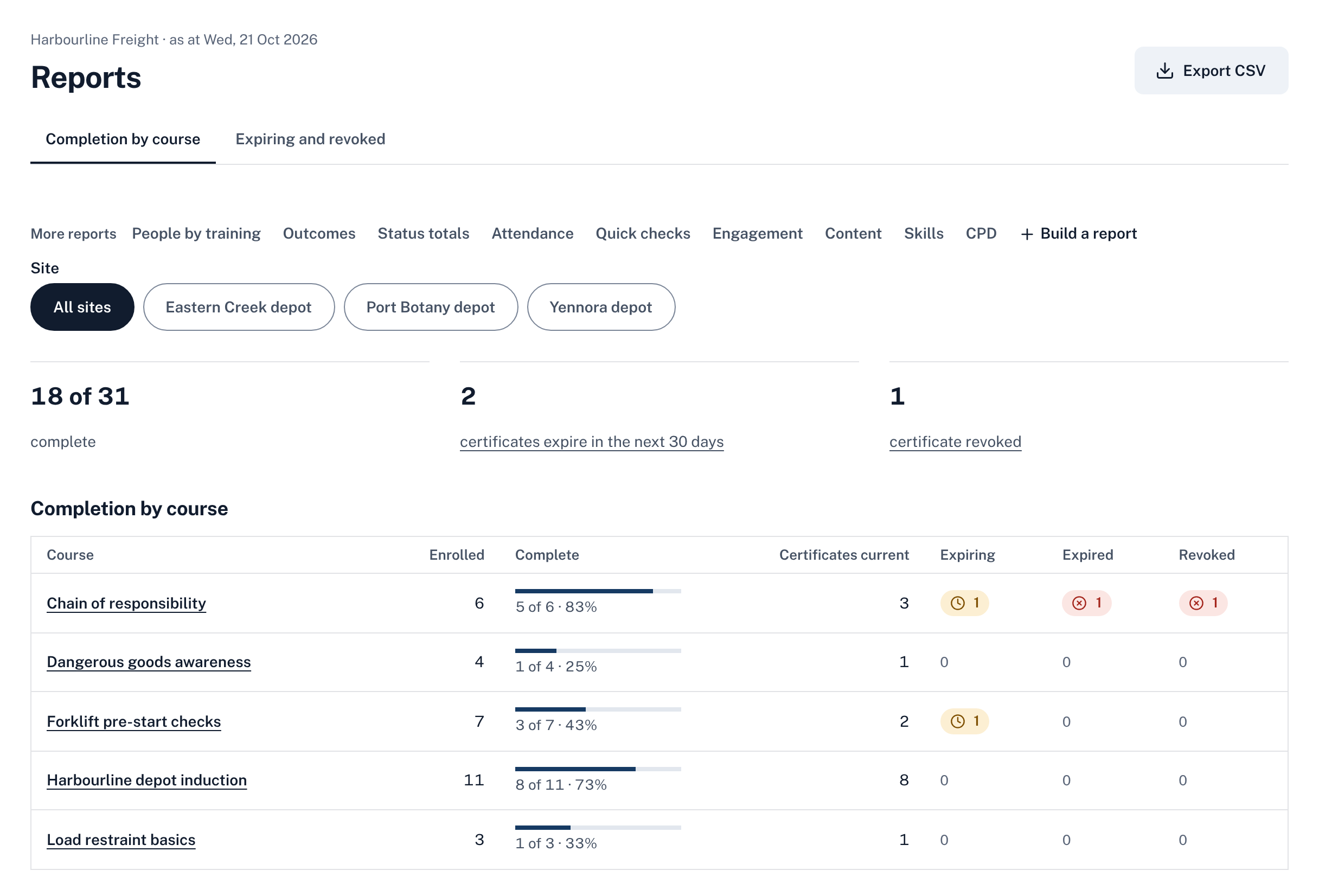Click the Export CSV download icon
This screenshot has height=896, width=1319.
point(1164,71)
